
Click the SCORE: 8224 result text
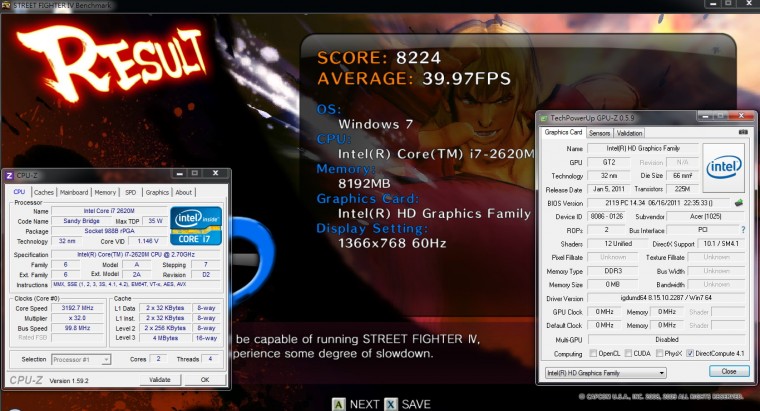[x=379, y=58]
